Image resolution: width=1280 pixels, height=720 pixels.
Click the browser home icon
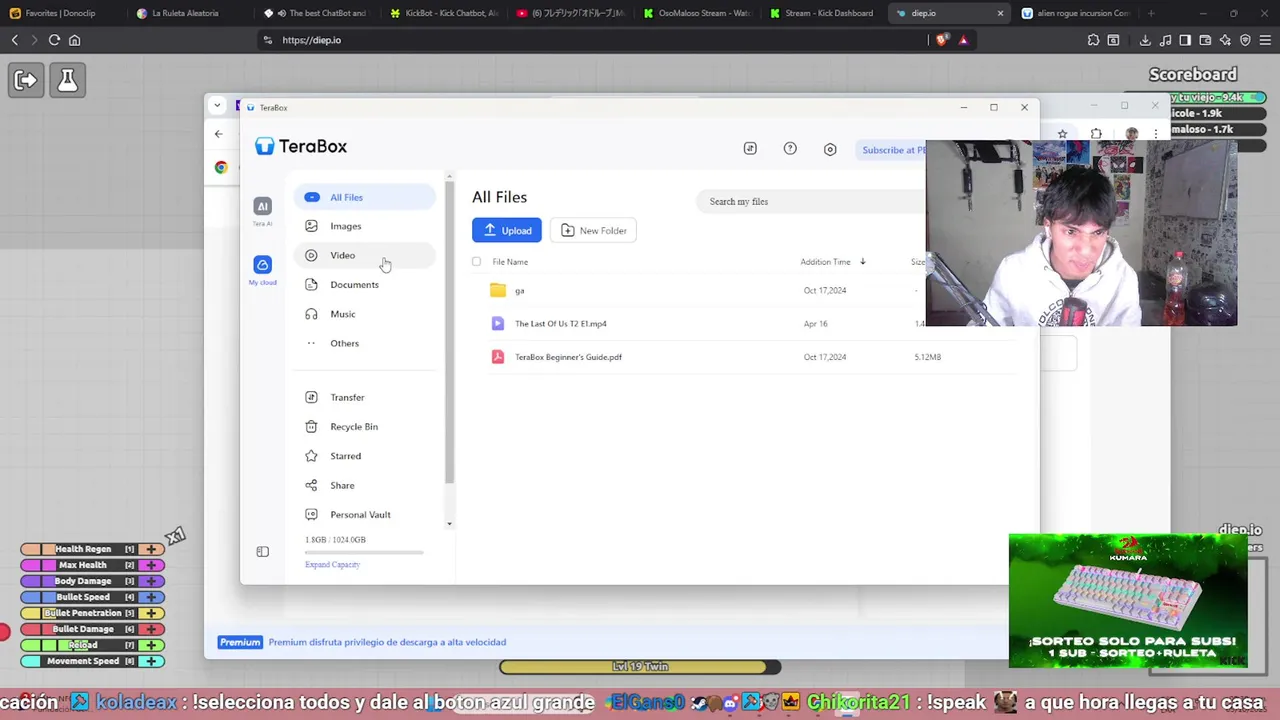(74, 40)
